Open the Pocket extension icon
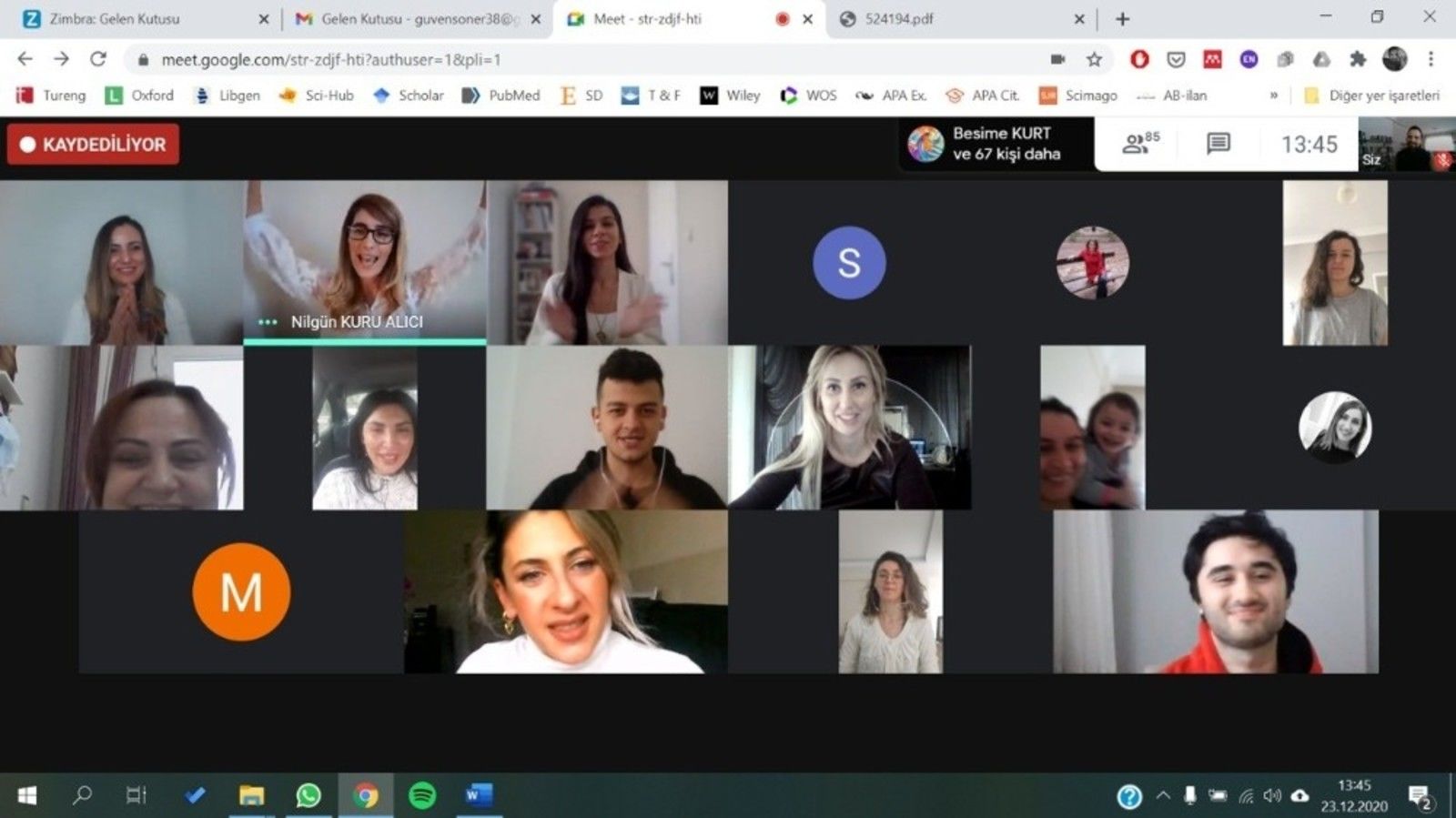Screen dimensions: 1456x818 (1176, 59)
